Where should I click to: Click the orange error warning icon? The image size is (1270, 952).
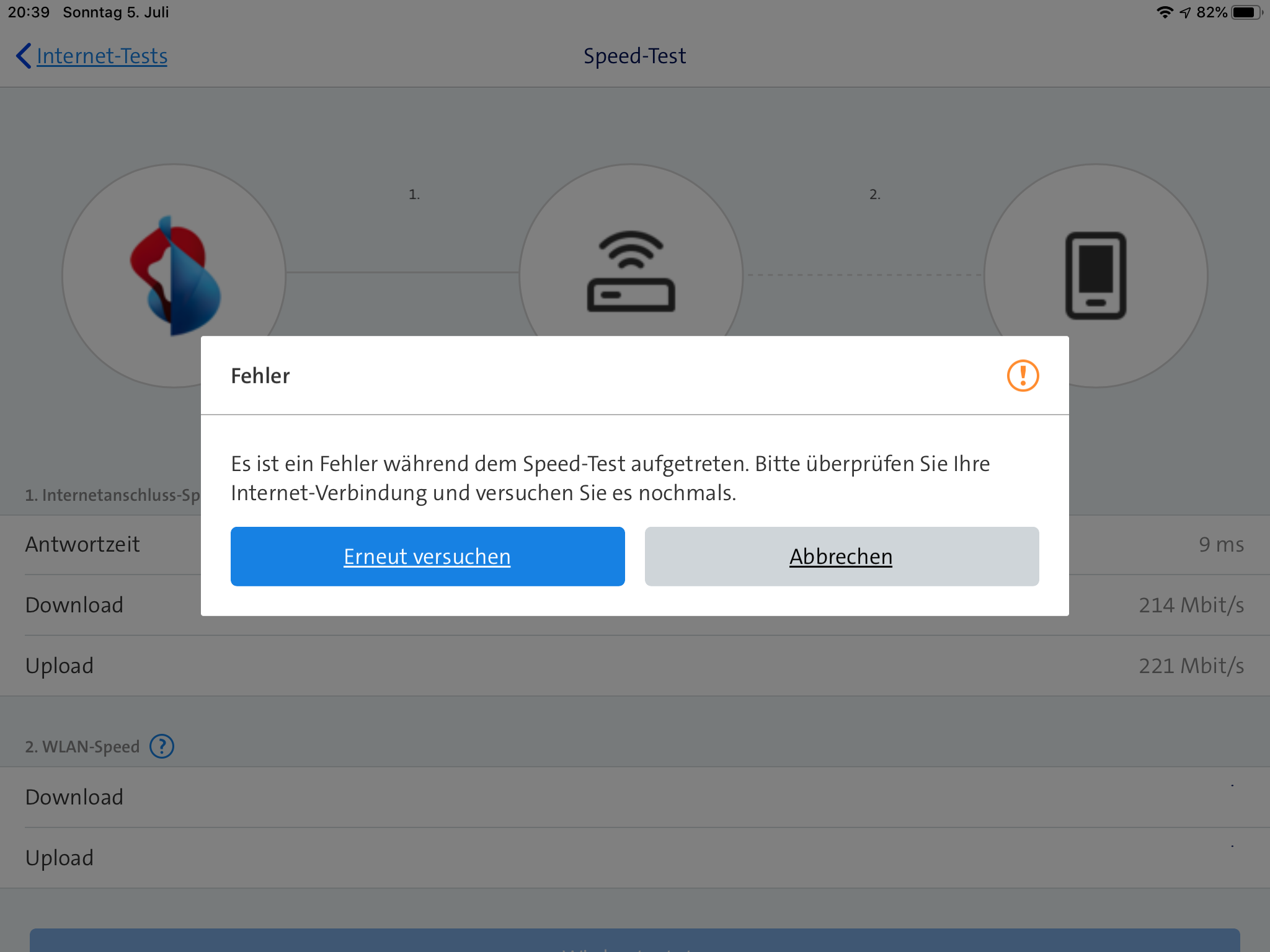tap(1023, 376)
